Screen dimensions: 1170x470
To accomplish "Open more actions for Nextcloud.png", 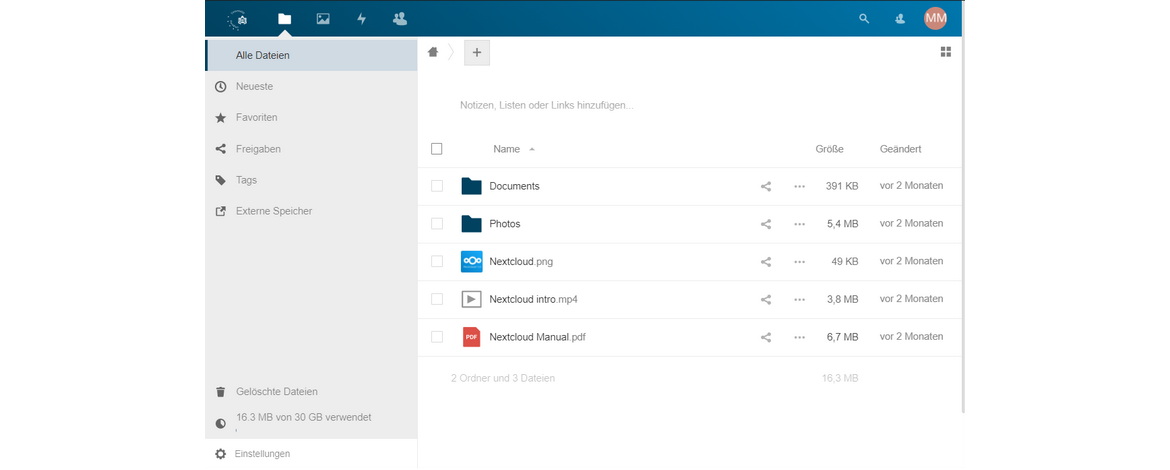I will click(799, 262).
